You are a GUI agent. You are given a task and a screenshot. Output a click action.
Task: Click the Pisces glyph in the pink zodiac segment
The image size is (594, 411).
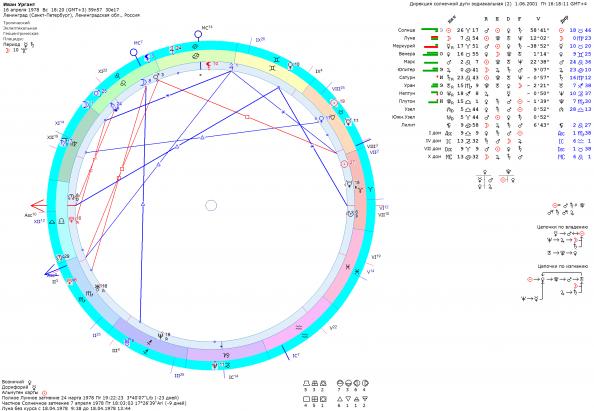point(347,267)
